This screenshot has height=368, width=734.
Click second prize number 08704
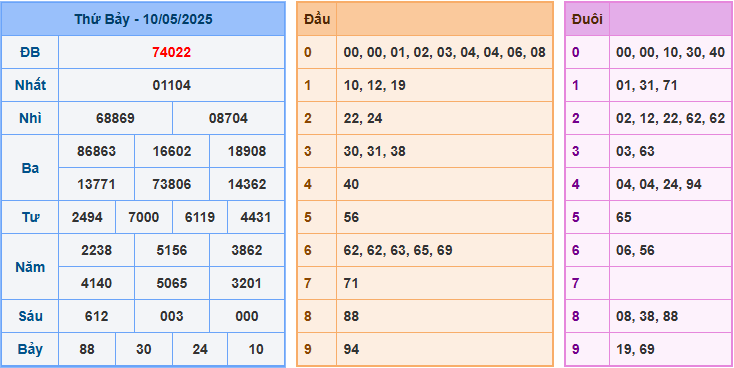[x=228, y=118]
